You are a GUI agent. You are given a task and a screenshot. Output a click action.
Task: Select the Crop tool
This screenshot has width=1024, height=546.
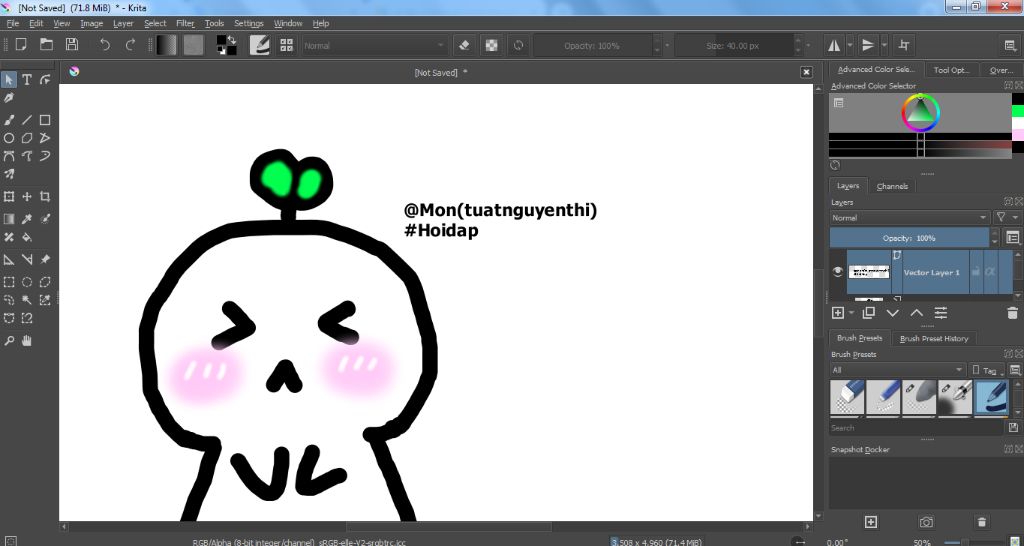coord(45,197)
